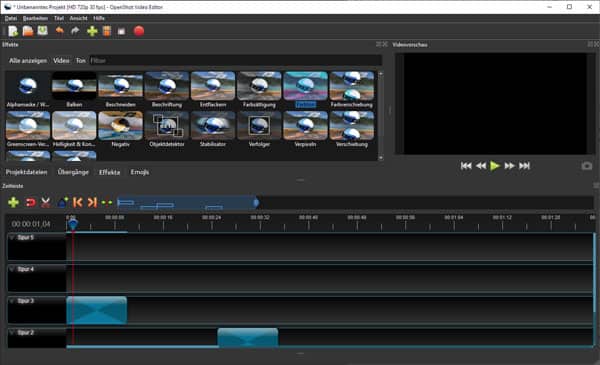Start playback with the green play button

(x=495, y=166)
